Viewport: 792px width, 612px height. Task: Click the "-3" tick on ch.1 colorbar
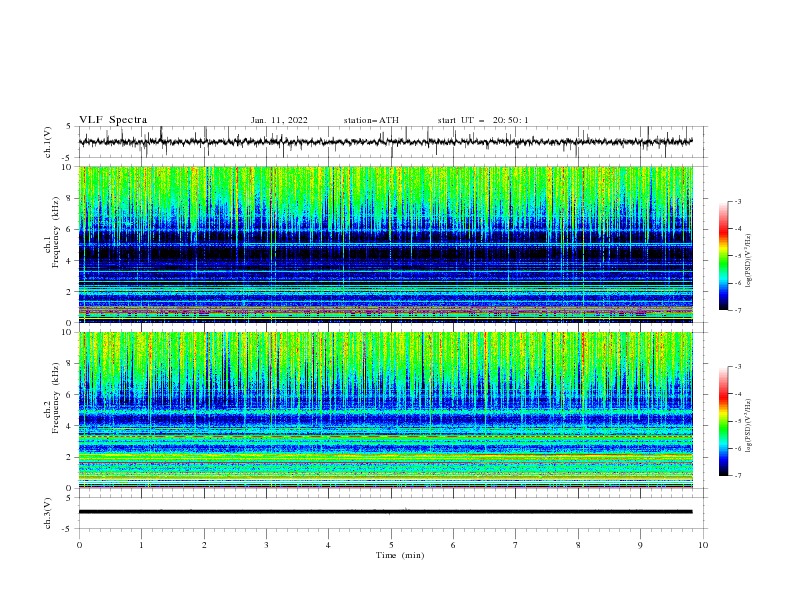point(737,201)
